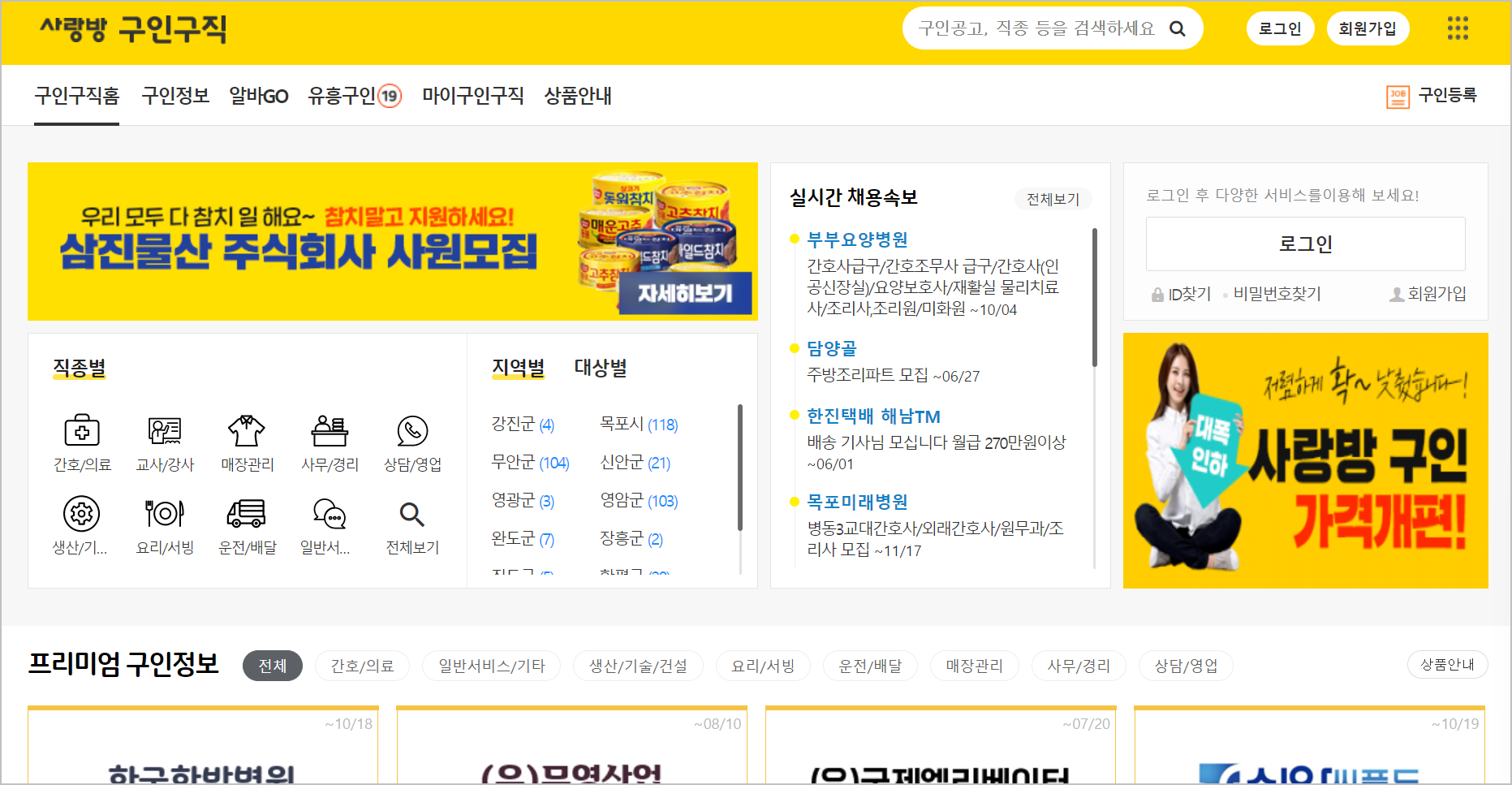Filter premium jobs by 간호/의료
The height and width of the screenshot is (785, 1512).
point(362,666)
